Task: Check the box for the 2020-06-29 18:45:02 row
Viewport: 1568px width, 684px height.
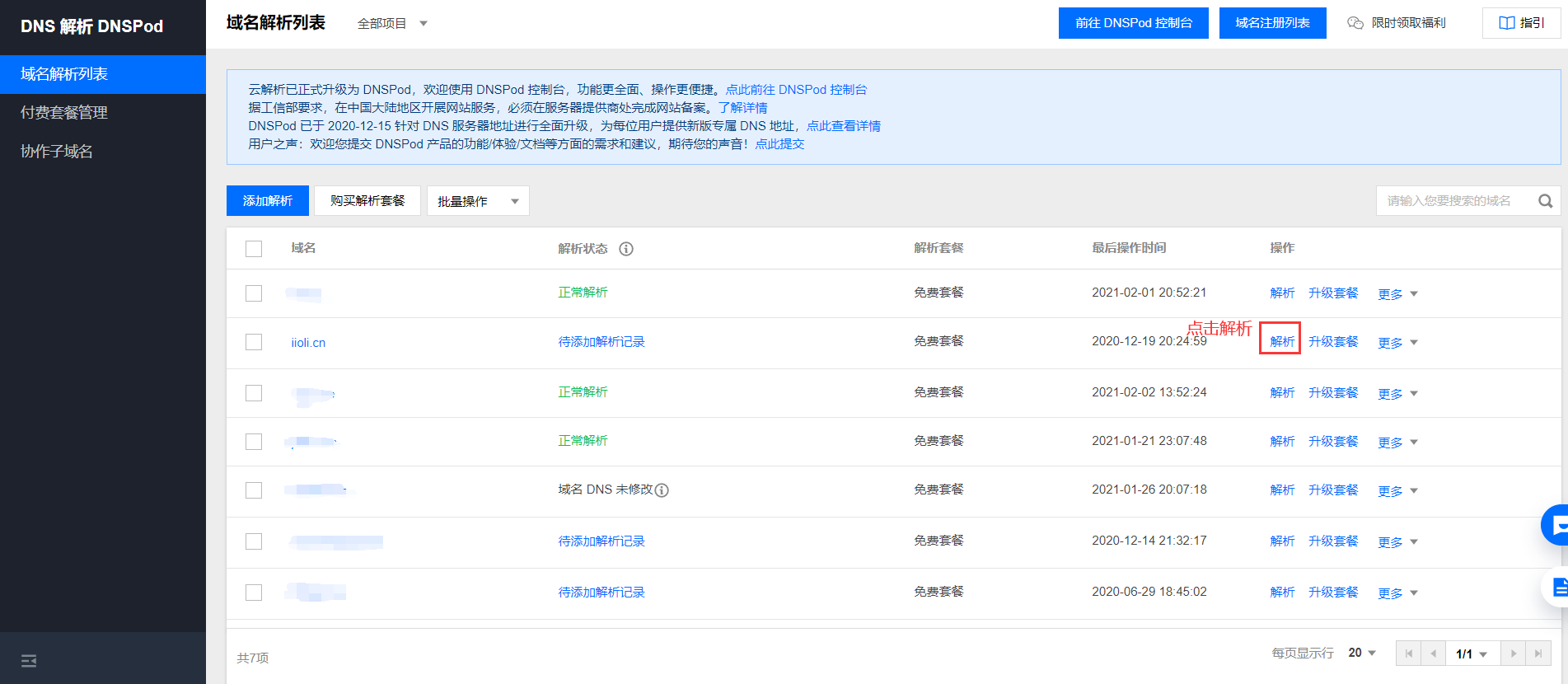Action: [254, 593]
